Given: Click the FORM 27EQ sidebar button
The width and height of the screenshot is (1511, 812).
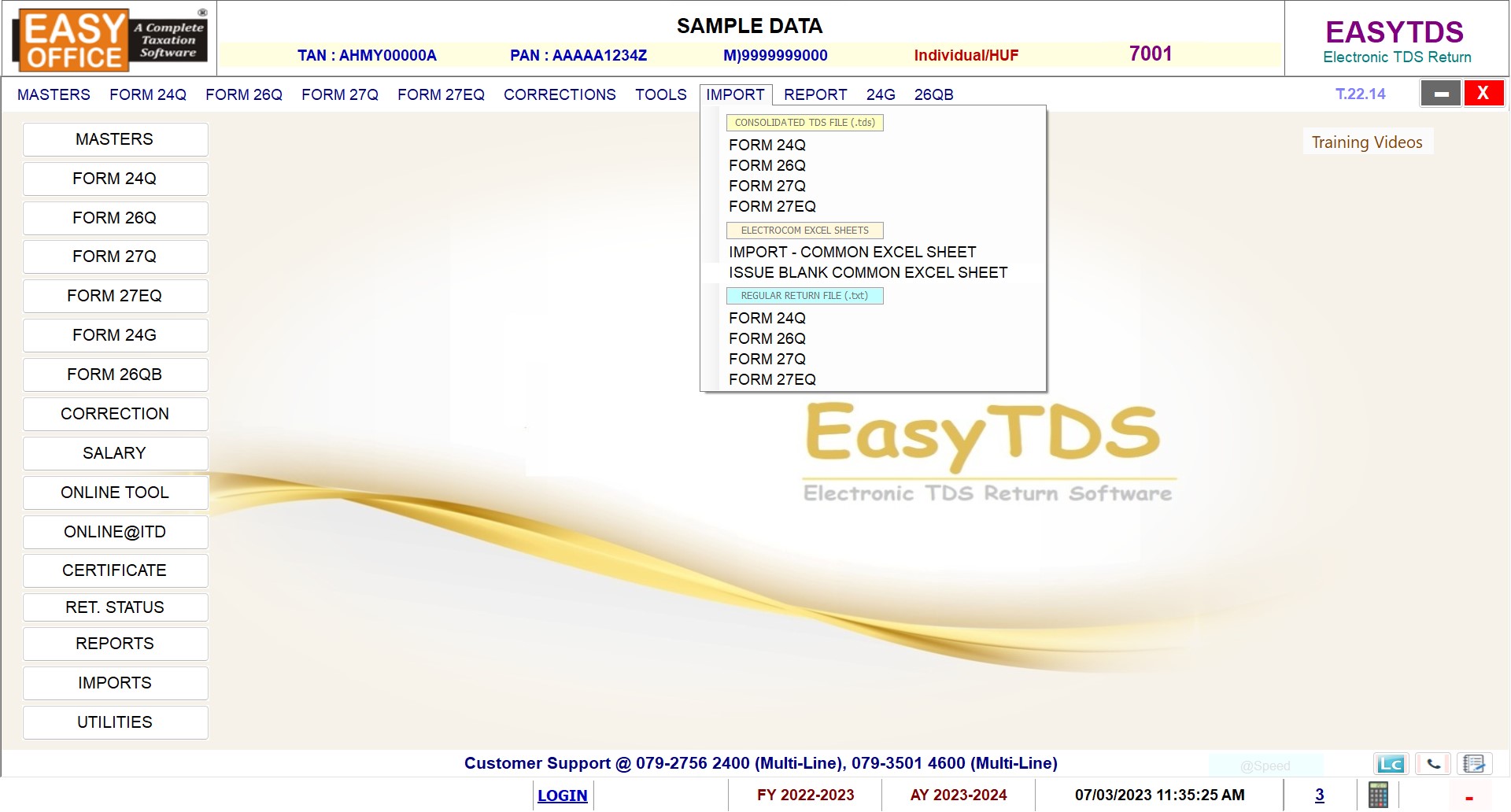Looking at the screenshot, I should click(x=115, y=296).
